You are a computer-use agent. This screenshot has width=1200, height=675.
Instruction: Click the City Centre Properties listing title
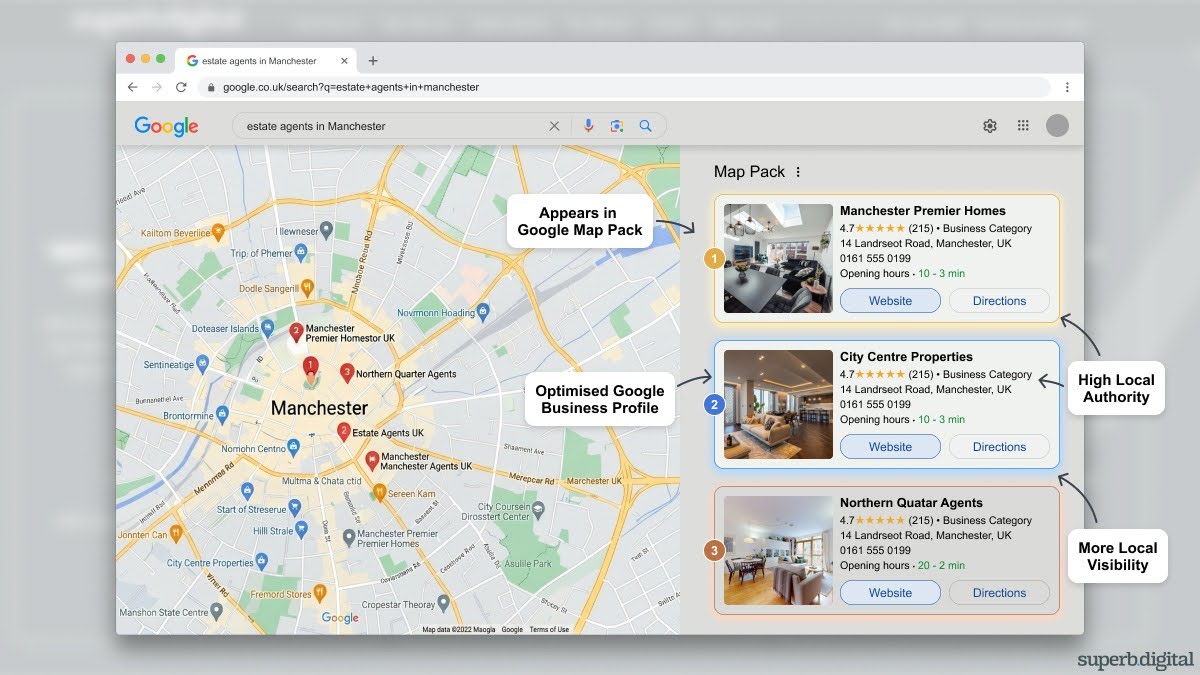pos(906,357)
